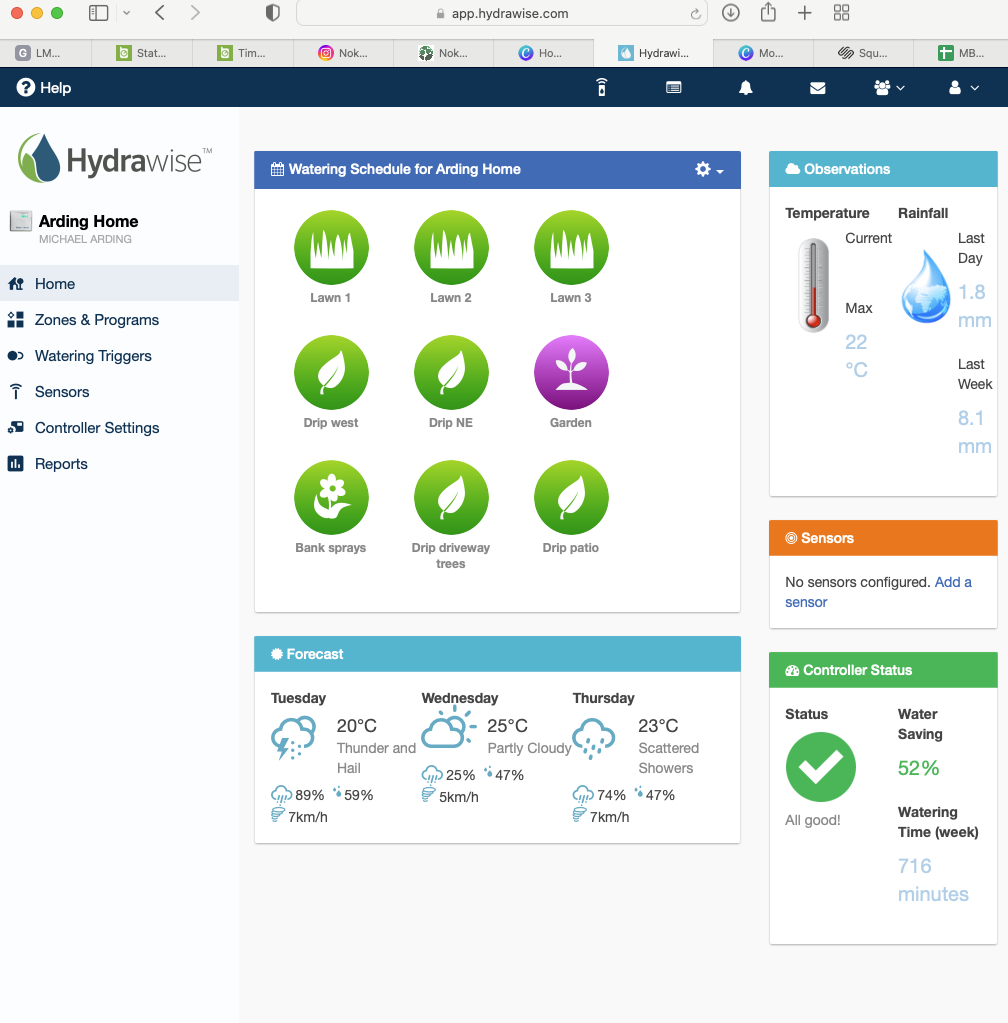Open Safari sidebar chevron dropdown

pyautogui.click(x=125, y=13)
